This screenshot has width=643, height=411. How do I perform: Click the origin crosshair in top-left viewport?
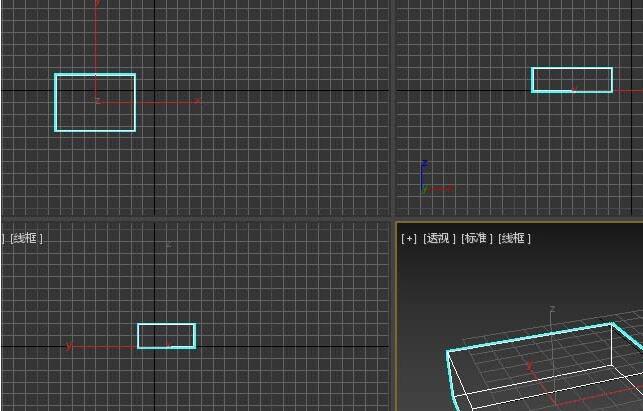tap(154, 90)
